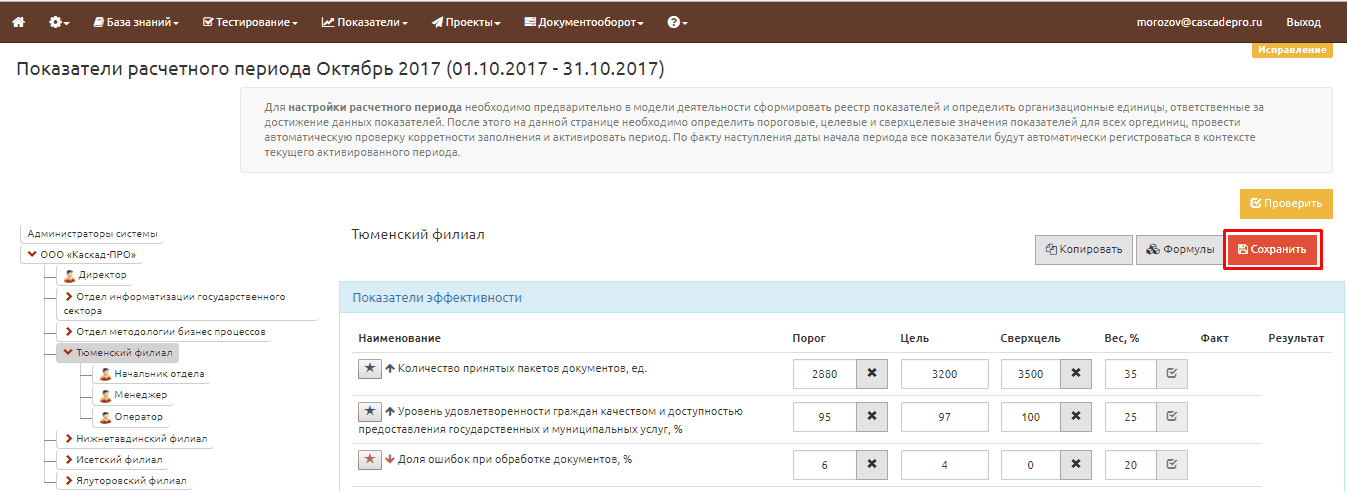Toggle star for Количество принятых пакетов документов
Viewport: 1347px width, 492px height.
click(369, 368)
